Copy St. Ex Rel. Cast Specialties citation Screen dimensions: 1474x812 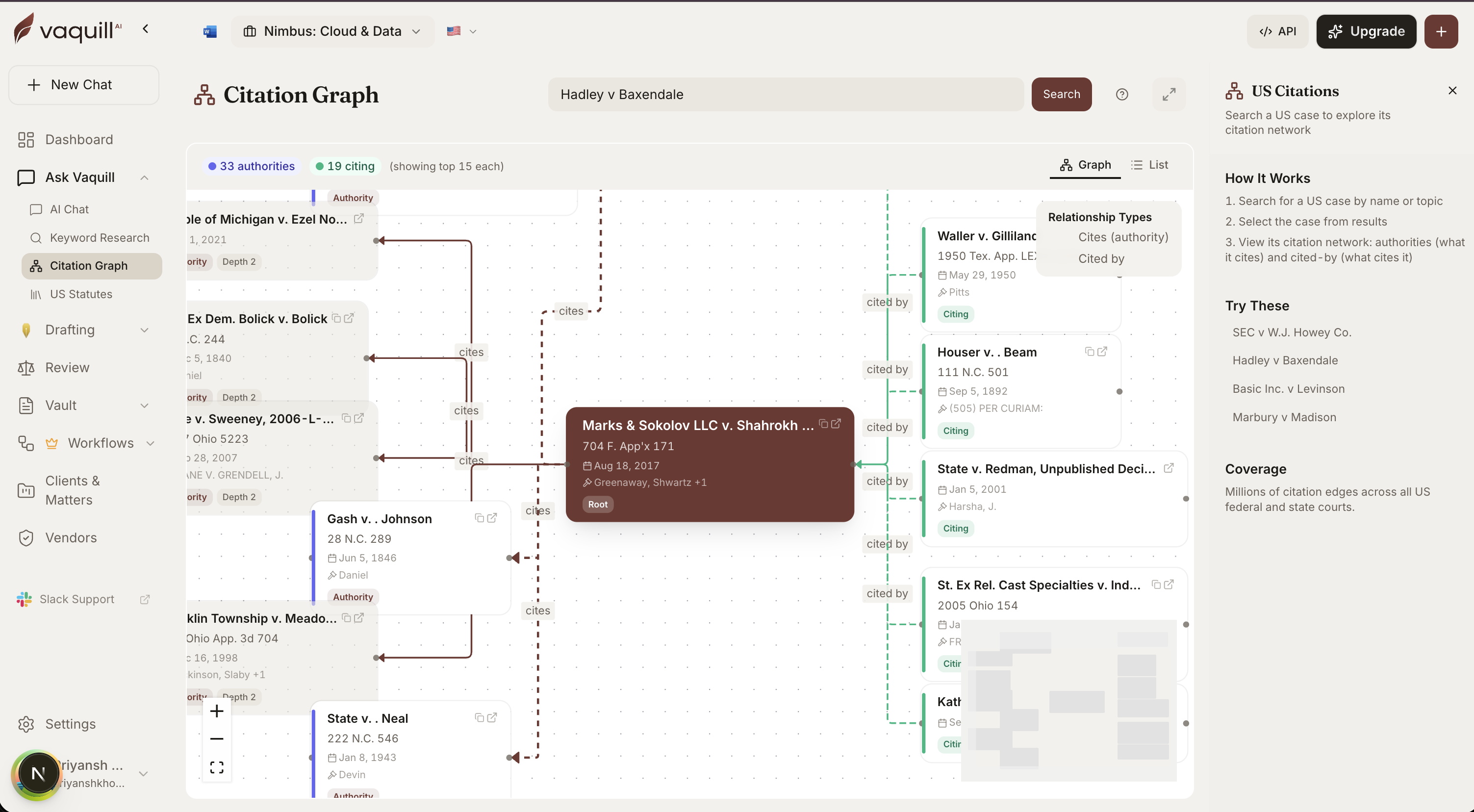click(1156, 584)
